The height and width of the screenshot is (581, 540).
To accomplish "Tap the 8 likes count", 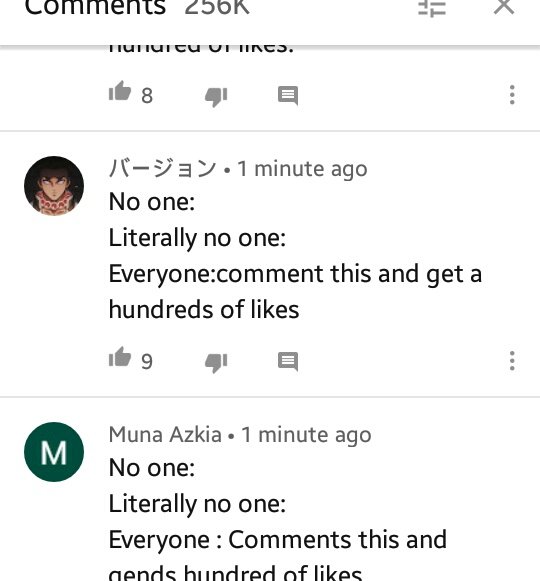I will click(x=147, y=96).
